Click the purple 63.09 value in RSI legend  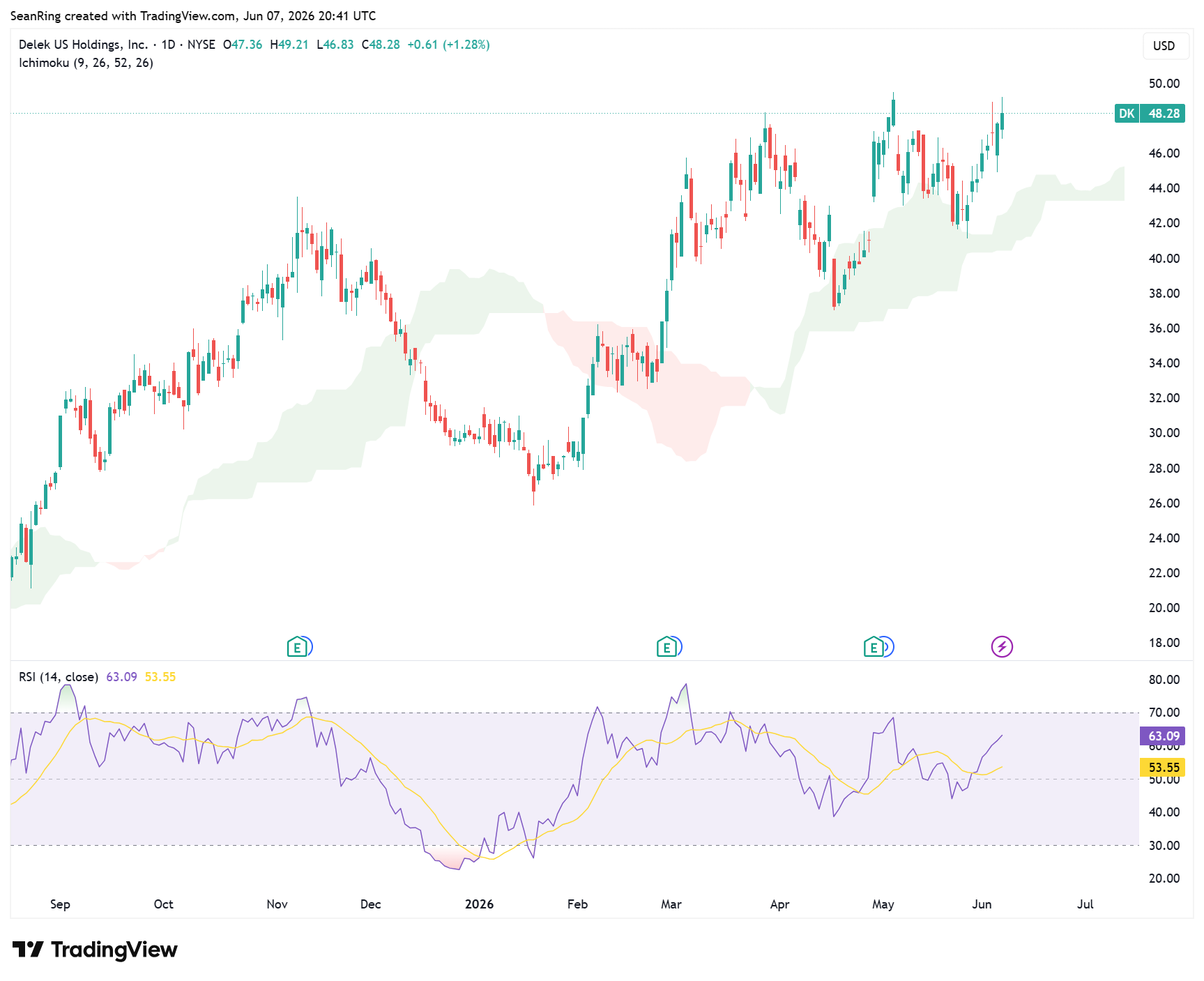coord(121,677)
